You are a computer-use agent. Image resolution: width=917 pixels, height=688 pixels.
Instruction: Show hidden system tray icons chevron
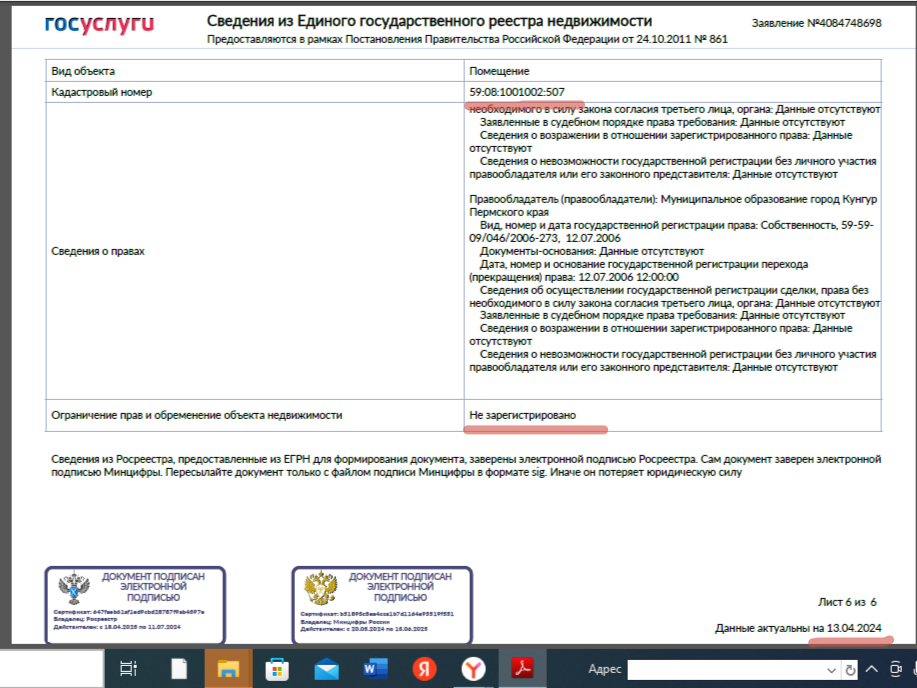871,669
